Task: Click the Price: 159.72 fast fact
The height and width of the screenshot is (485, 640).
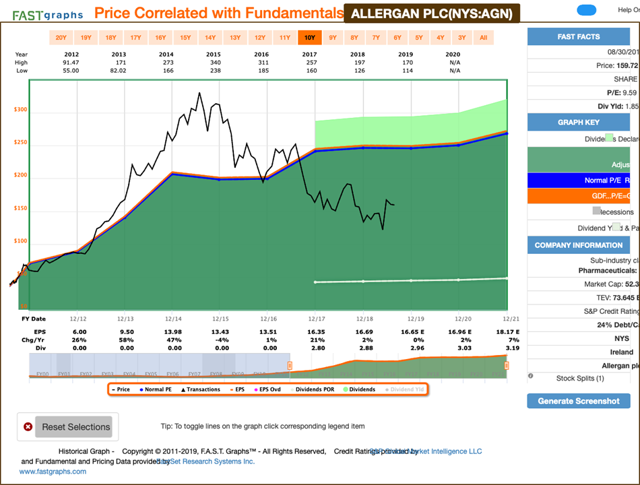Action: [616, 65]
